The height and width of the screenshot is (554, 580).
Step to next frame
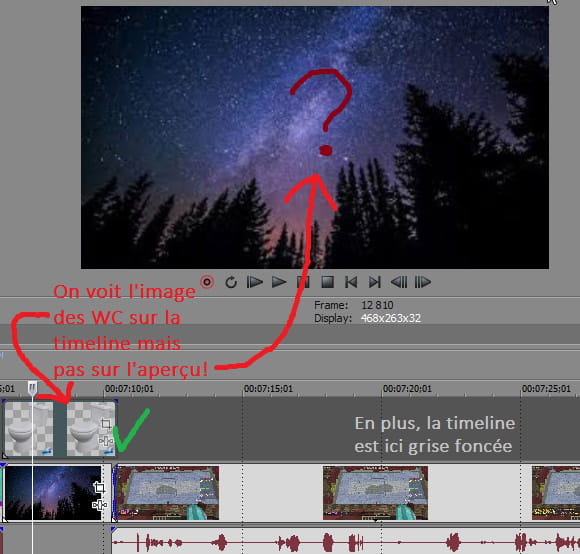pyautogui.click(x=423, y=282)
